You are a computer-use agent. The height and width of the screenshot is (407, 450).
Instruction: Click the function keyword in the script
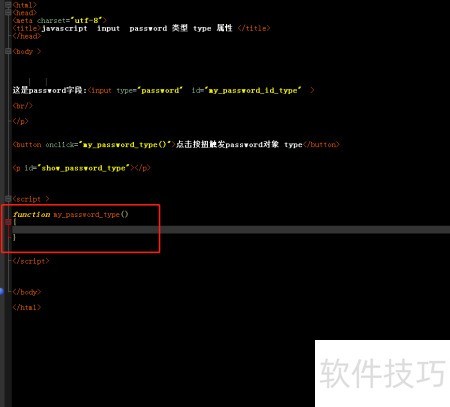coord(32,214)
